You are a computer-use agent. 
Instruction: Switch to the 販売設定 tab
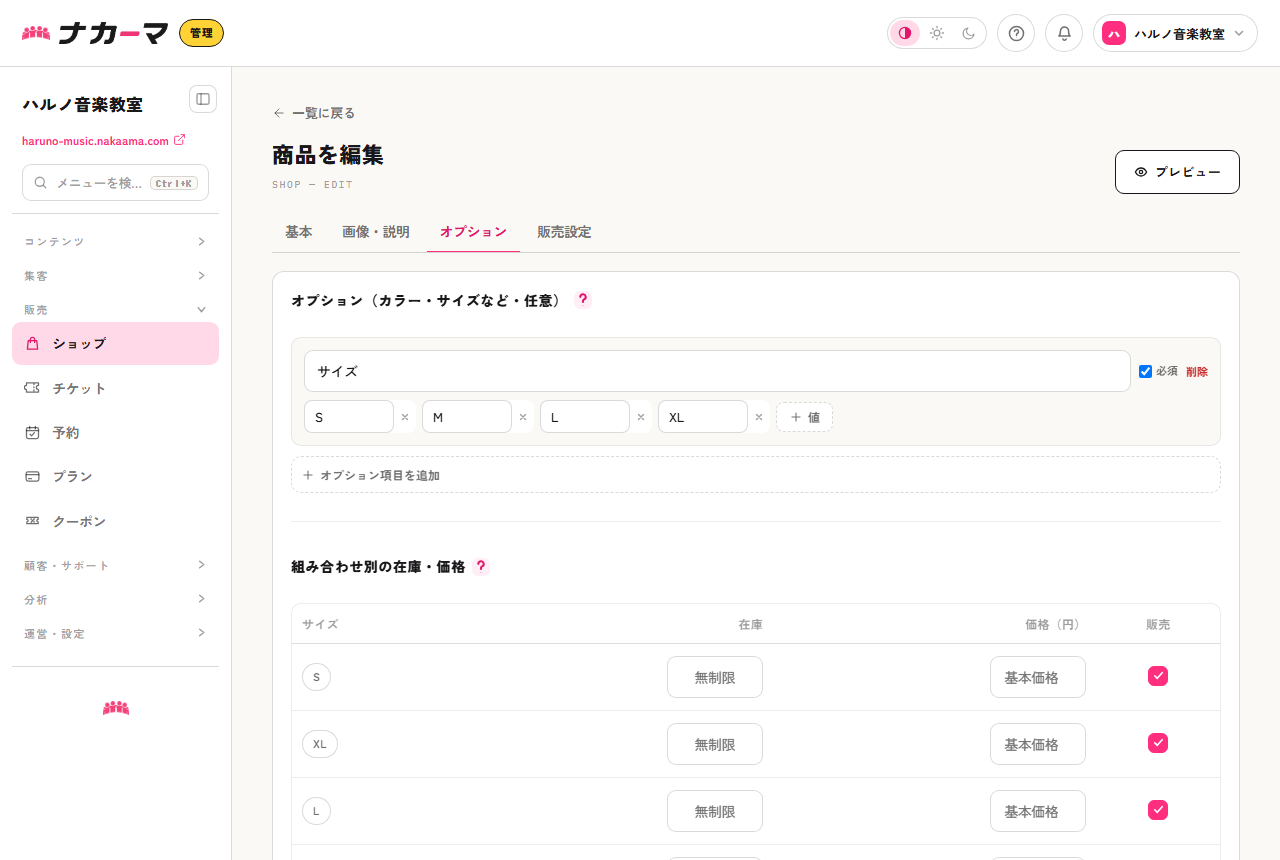point(564,232)
